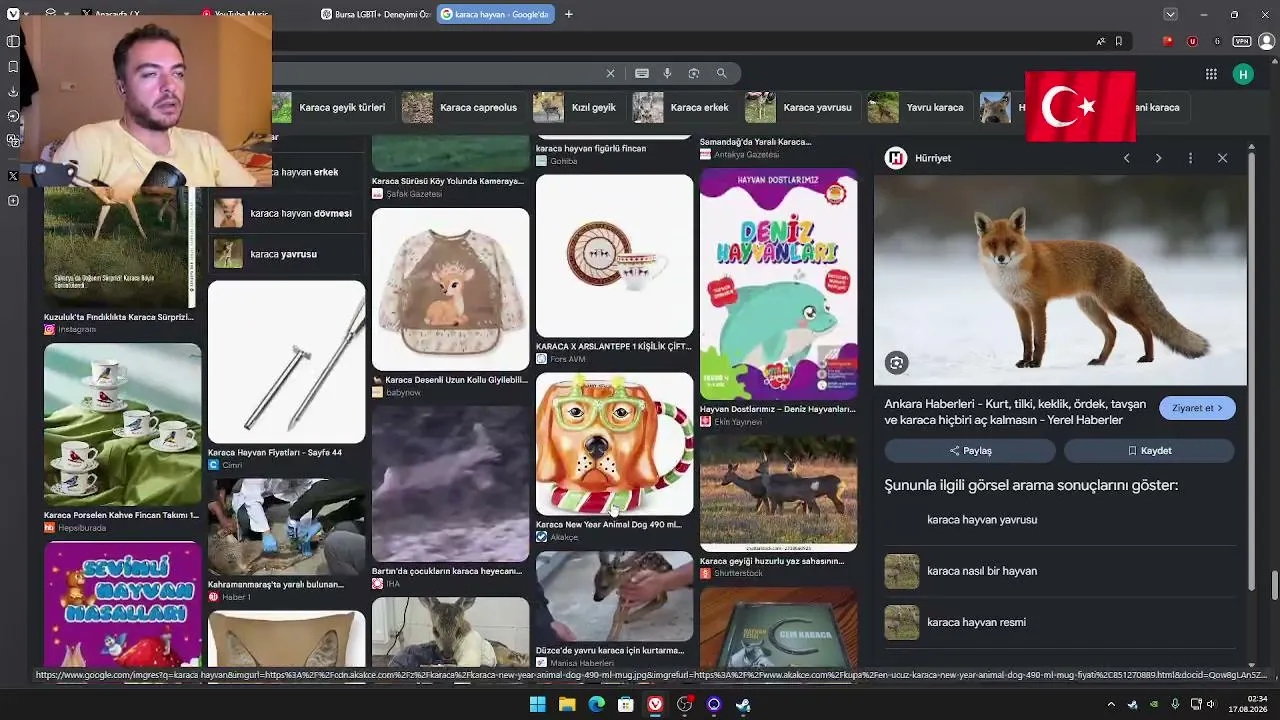Filter by Karaca capreolus chip

click(465, 107)
